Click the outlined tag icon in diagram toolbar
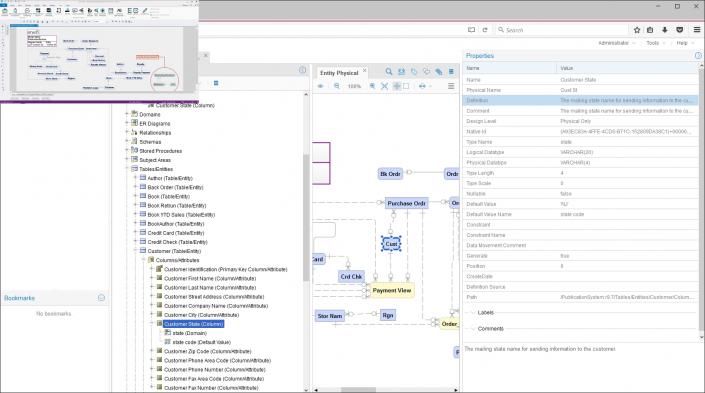 [x=414, y=71]
